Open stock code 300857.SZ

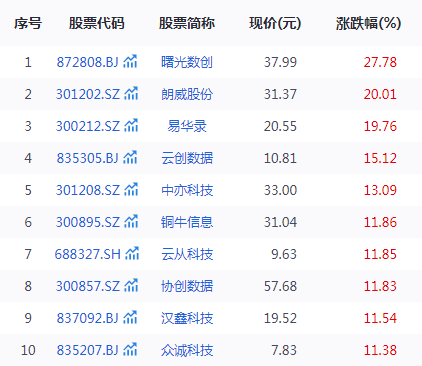tap(88, 286)
